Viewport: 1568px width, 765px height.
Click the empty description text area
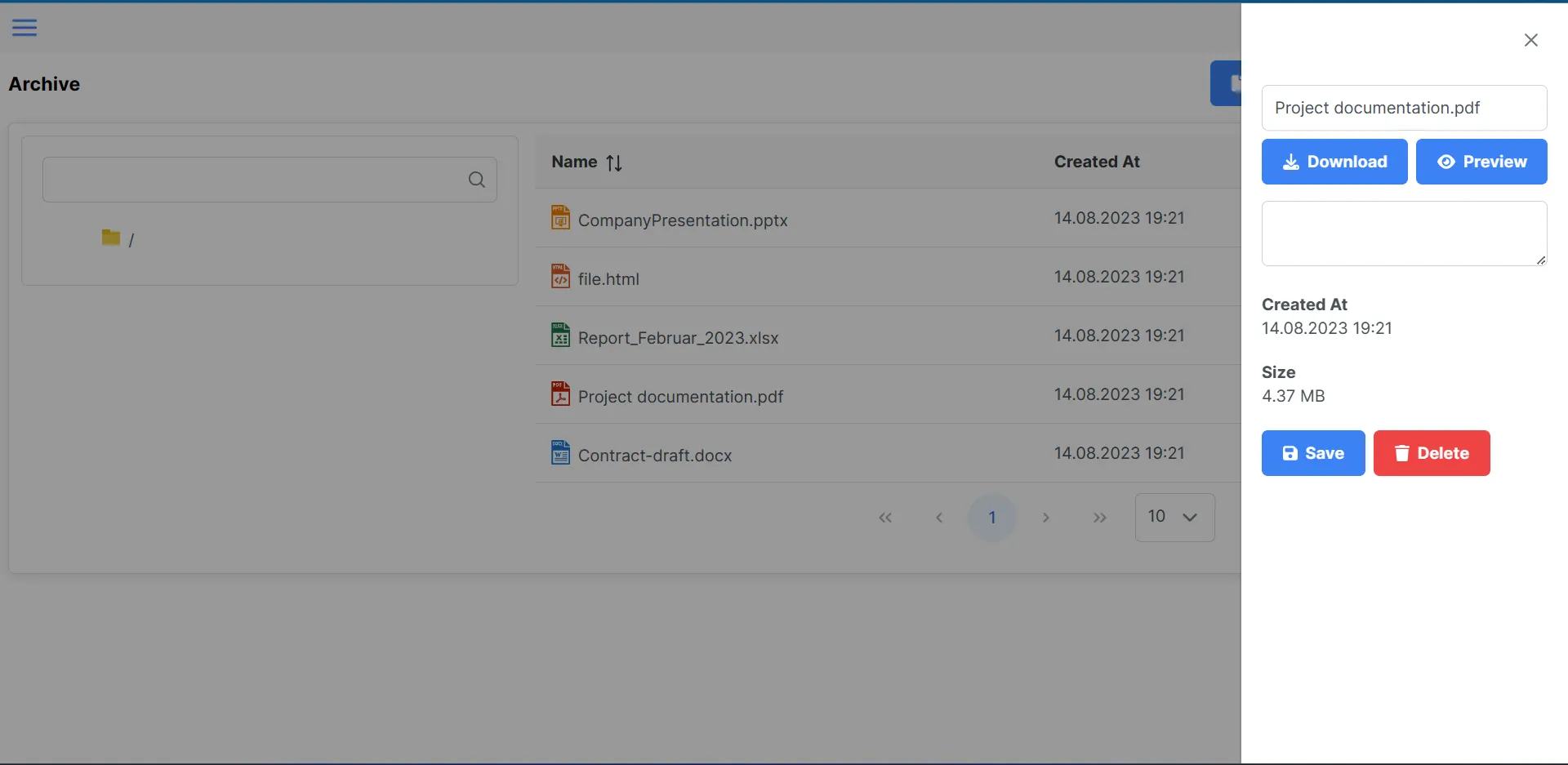pyautogui.click(x=1403, y=234)
